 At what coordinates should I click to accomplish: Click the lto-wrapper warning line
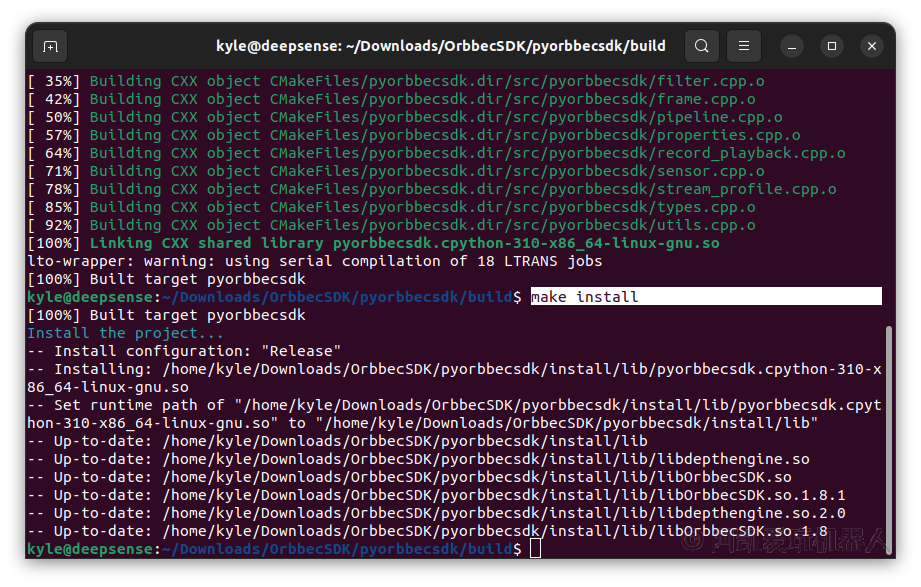314,261
